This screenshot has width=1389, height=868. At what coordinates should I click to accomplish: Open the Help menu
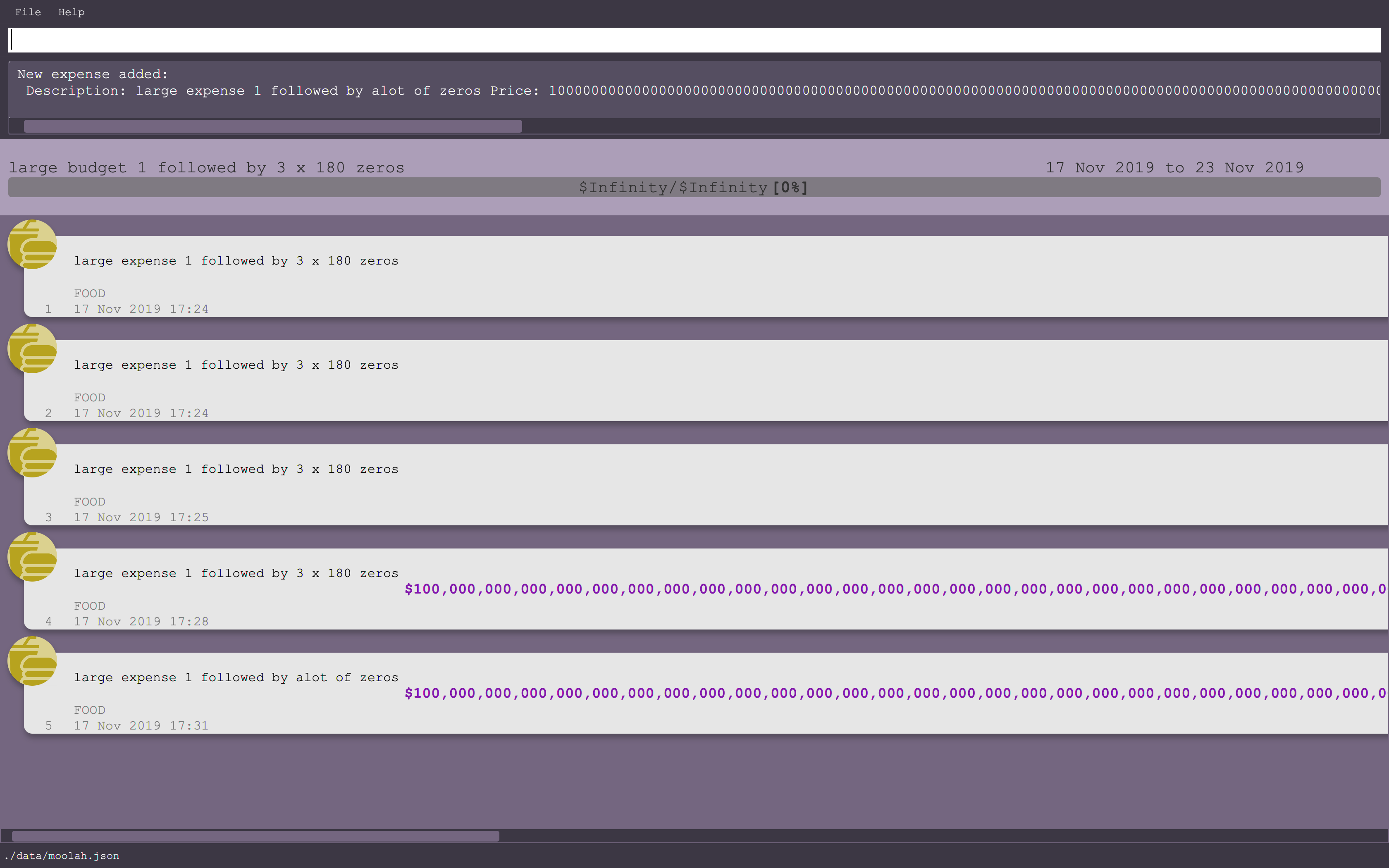pyautogui.click(x=71, y=12)
